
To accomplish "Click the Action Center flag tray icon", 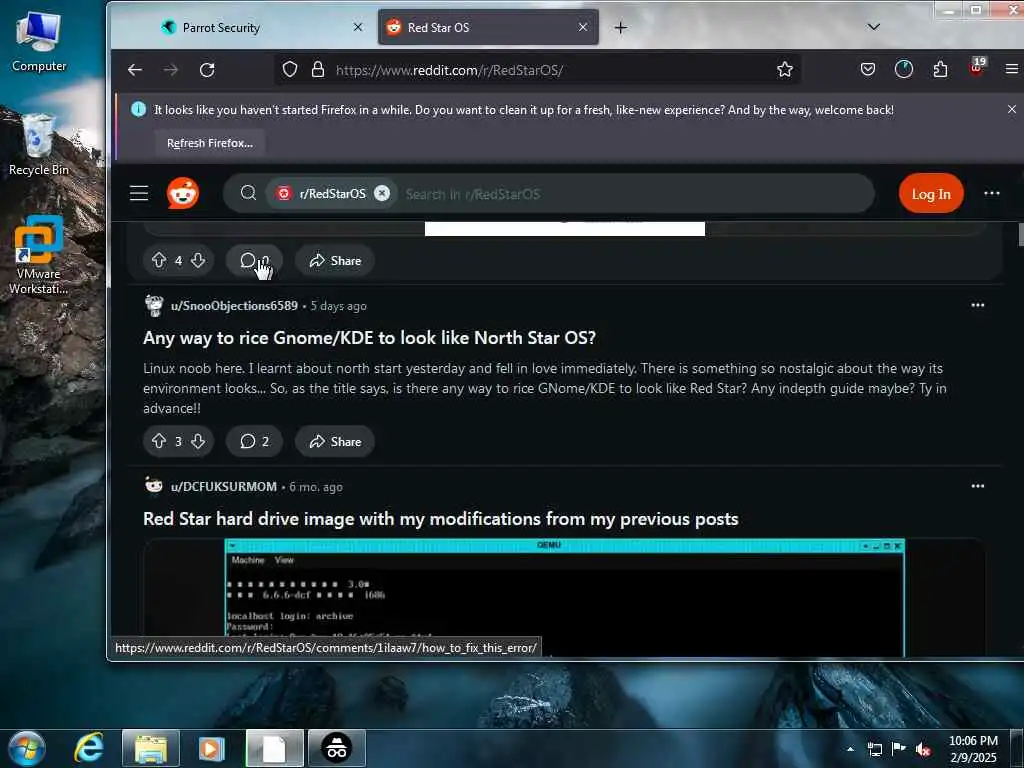I will pyautogui.click(x=899, y=749).
